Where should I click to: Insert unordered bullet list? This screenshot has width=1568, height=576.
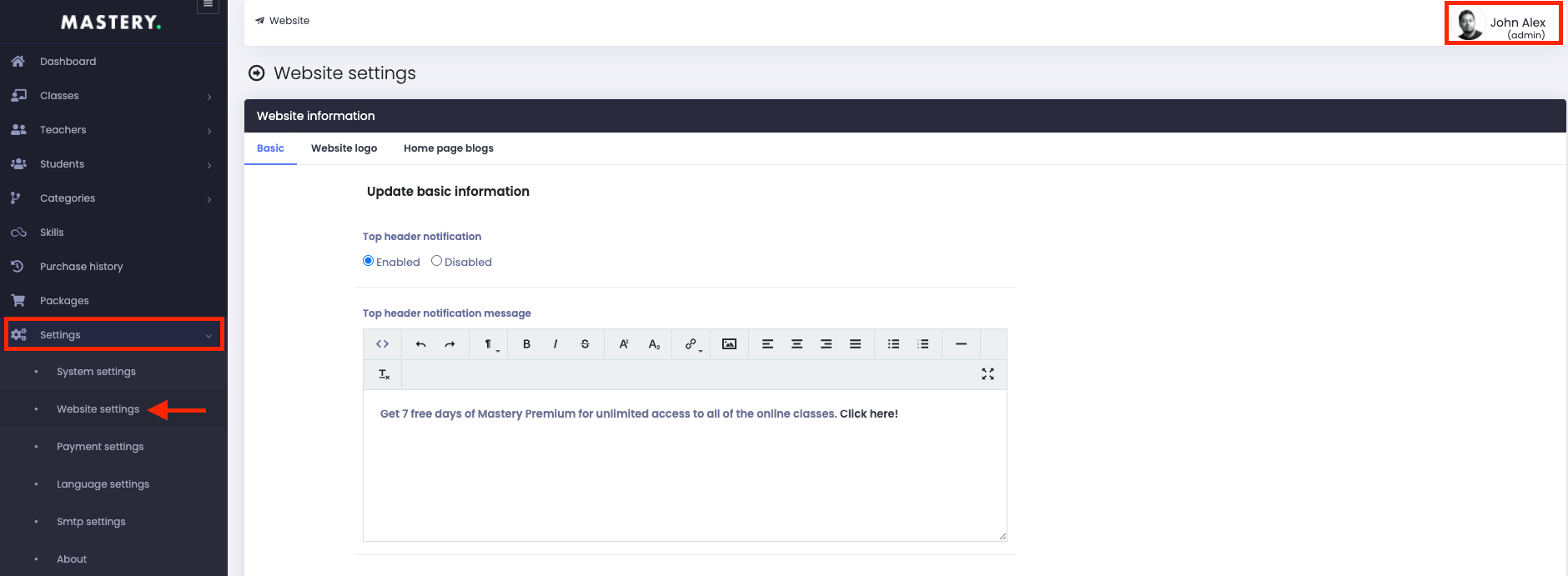[893, 344]
